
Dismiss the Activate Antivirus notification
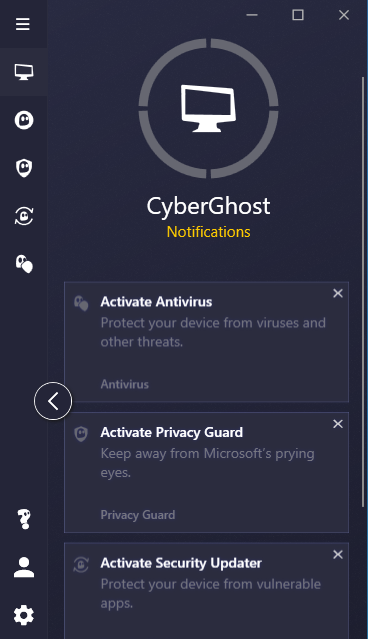pos(337,293)
